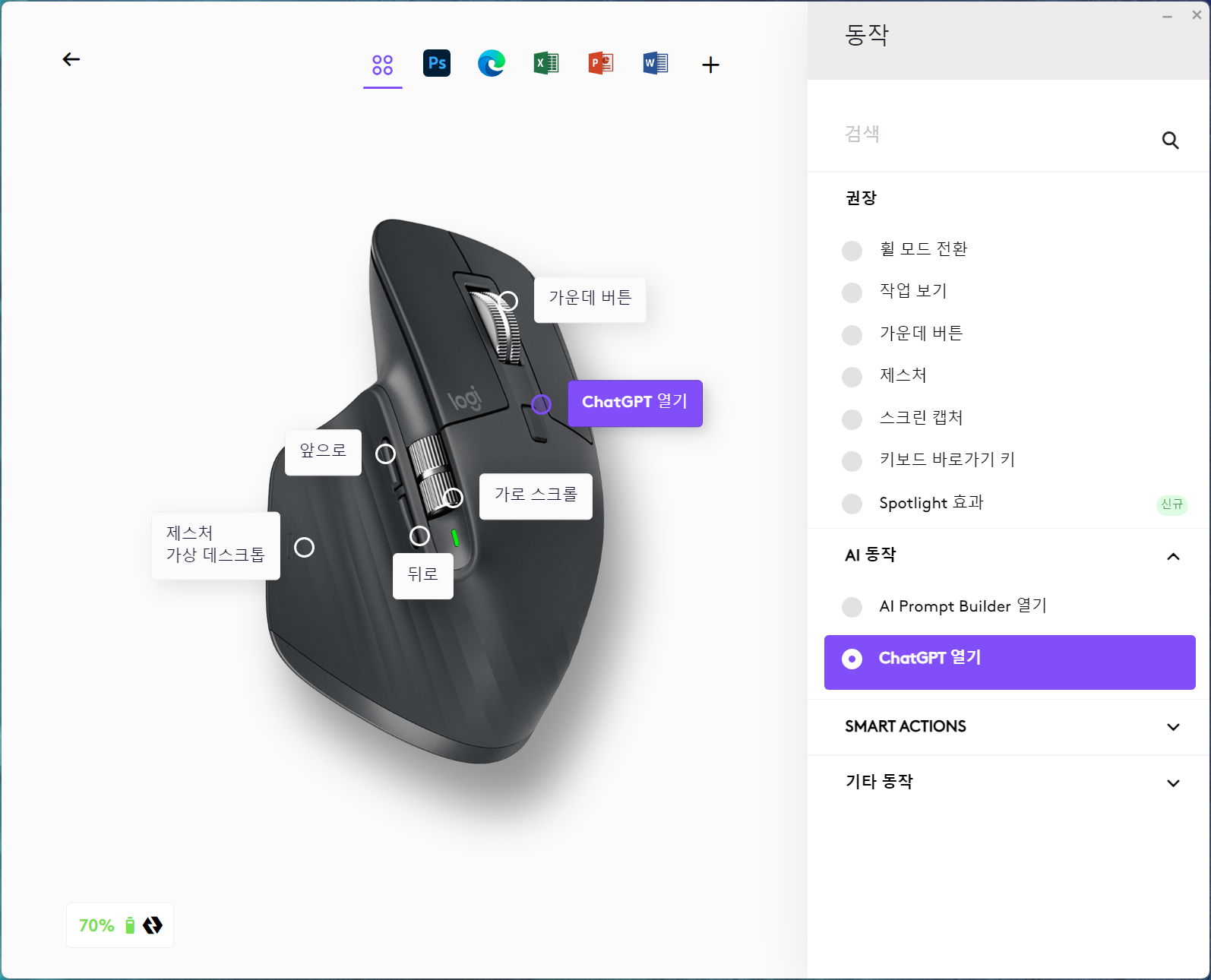
Task: Click the 앞으로 button label
Action: [323, 453]
